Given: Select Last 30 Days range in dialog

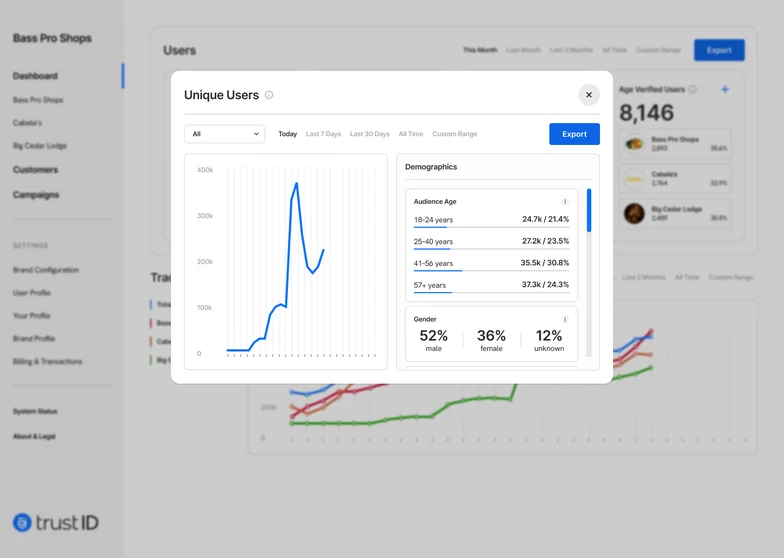Looking at the screenshot, I should [370, 134].
